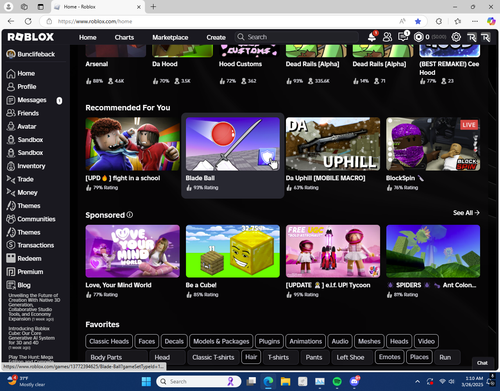
Task: Open the new browser tab button
Action: [x=153, y=7]
